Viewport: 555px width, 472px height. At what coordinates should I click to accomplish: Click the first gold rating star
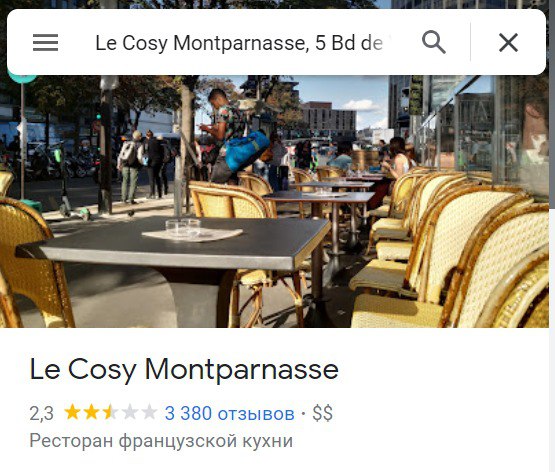(72, 412)
